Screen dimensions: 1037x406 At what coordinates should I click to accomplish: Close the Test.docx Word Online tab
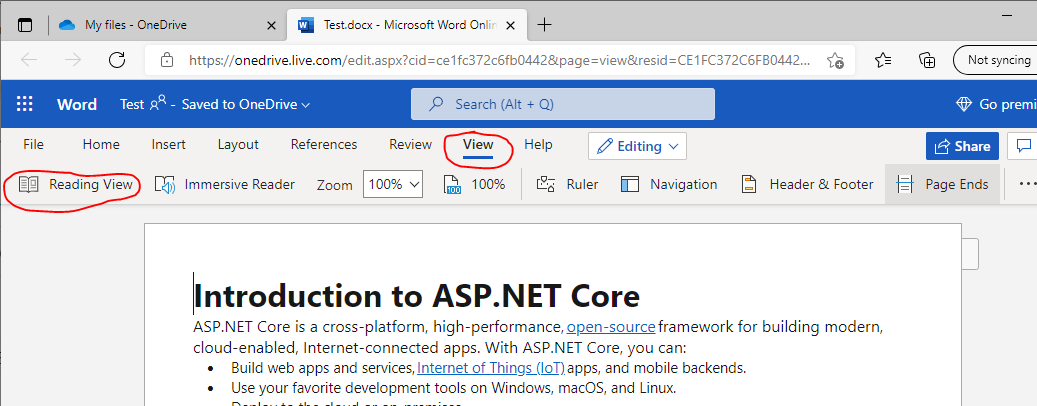point(511,25)
